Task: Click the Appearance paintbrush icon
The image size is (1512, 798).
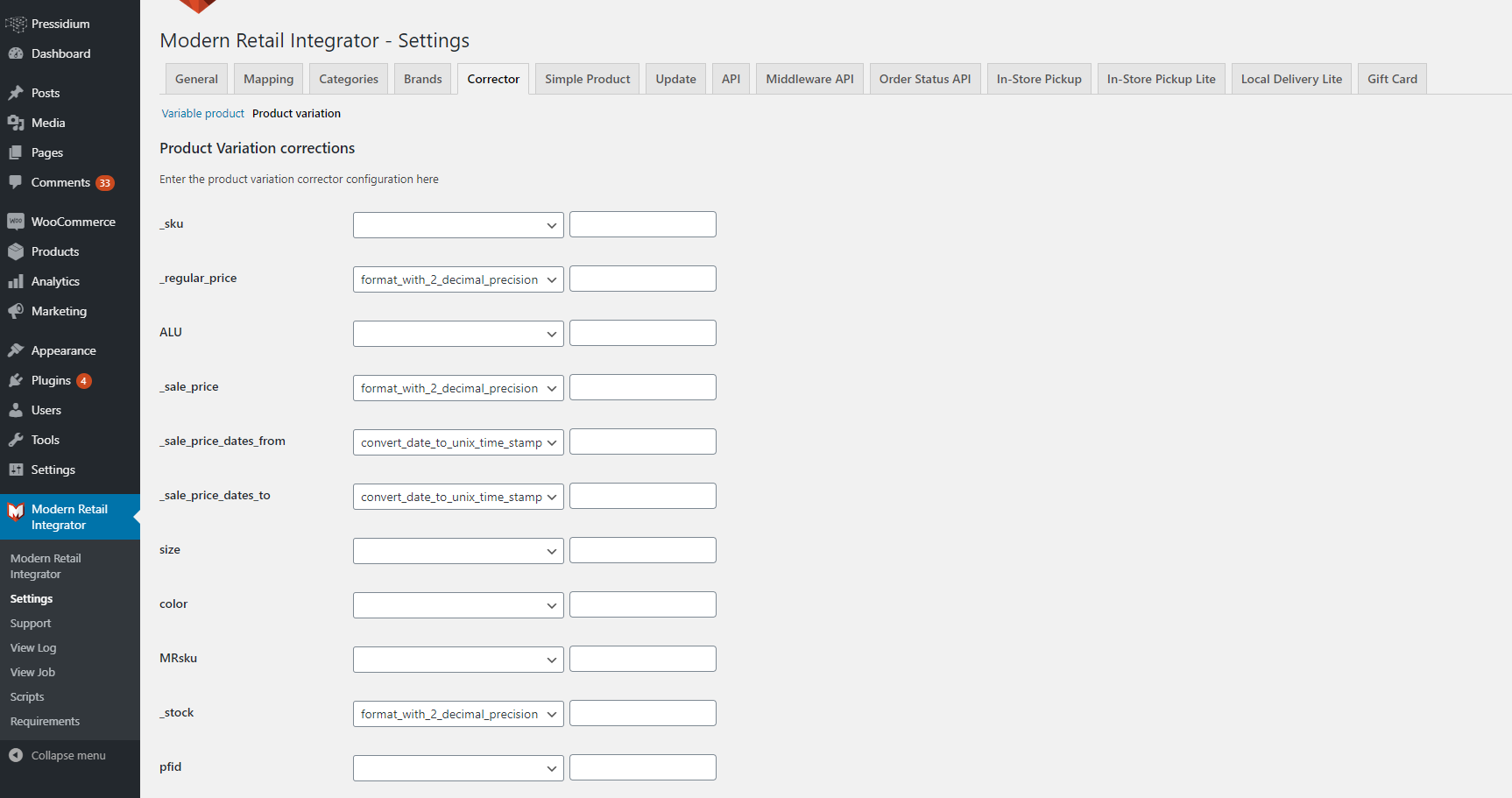Action: coord(16,350)
